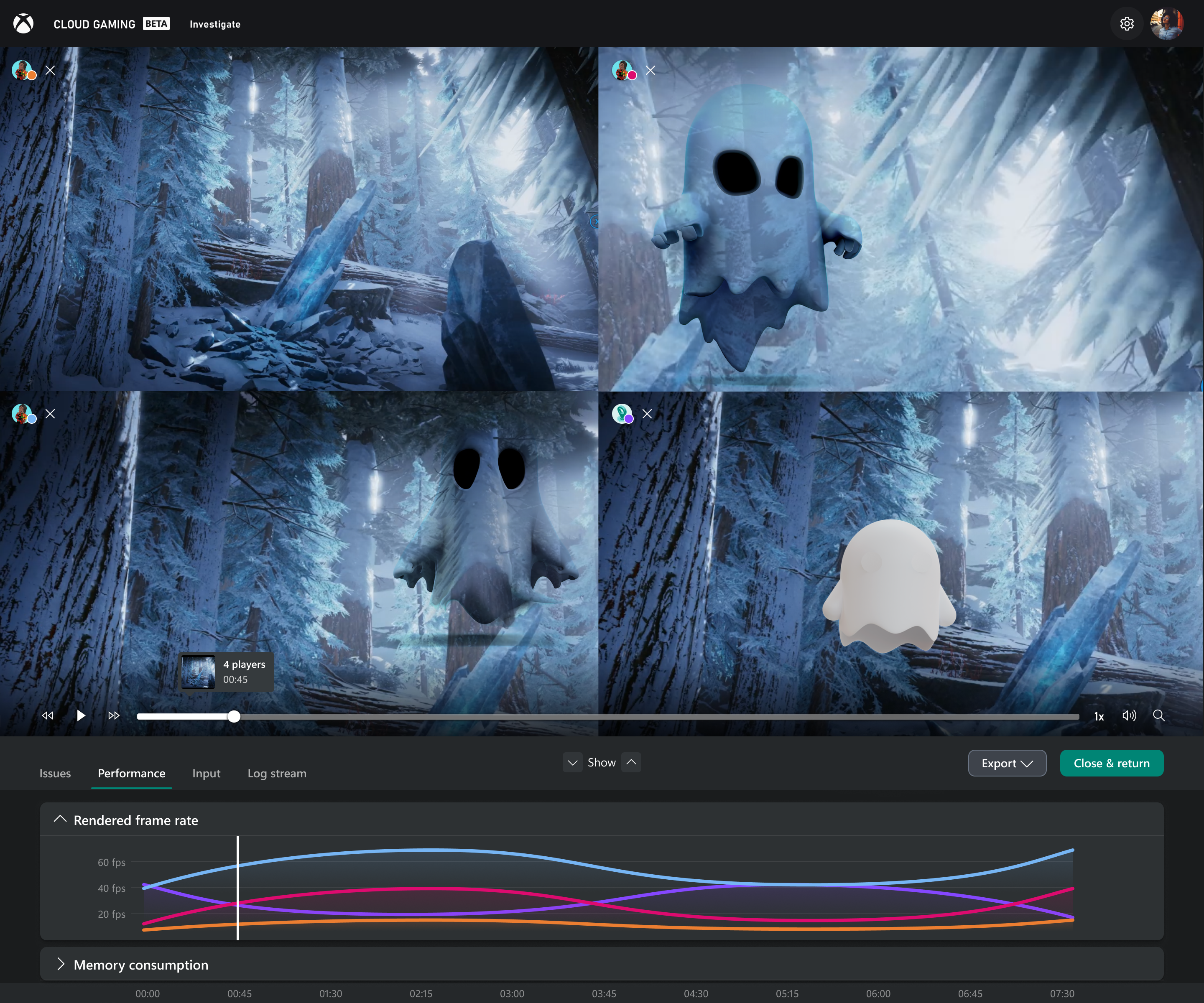This screenshot has width=1204, height=1003.
Task: Close the bottom-right player stream
Action: (647, 413)
